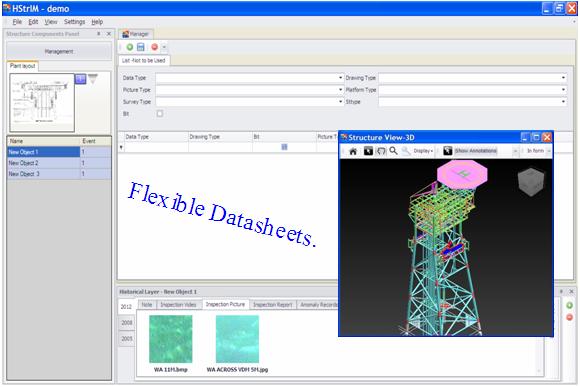Open the WA 11H.bmp inspection picture thumbnail
The image size is (580, 387).
tap(171, 339)
